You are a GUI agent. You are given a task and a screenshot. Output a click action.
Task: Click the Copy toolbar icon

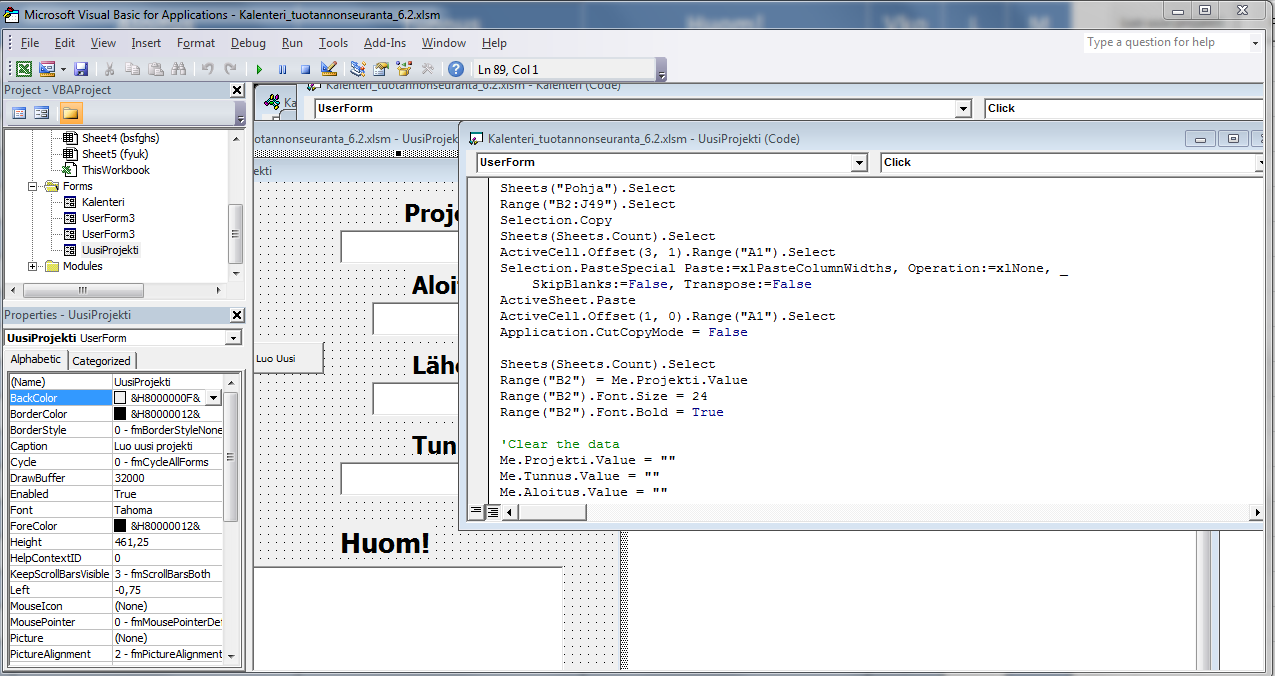[132, 69]
